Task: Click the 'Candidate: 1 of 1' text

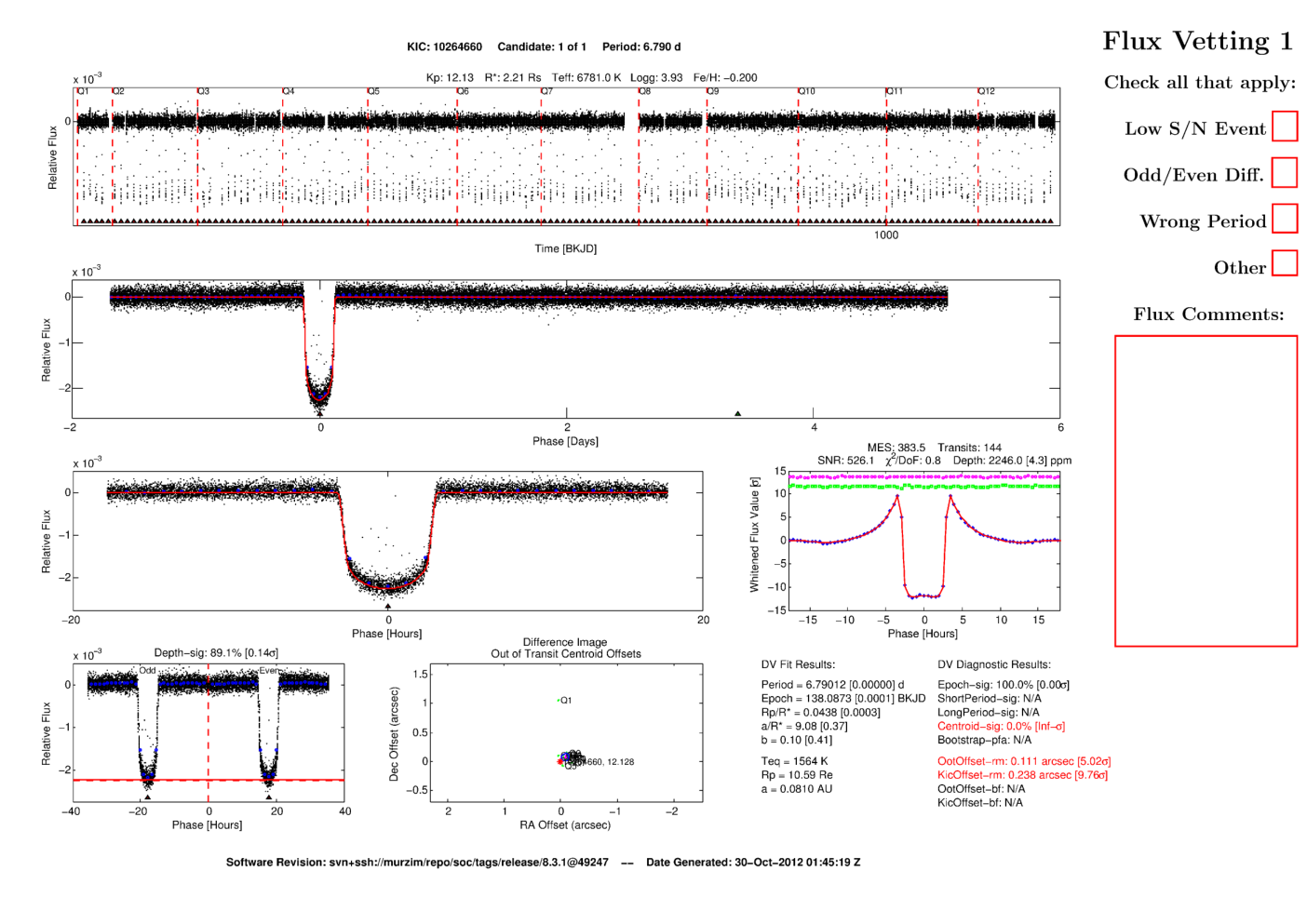Action: point(542,47)
